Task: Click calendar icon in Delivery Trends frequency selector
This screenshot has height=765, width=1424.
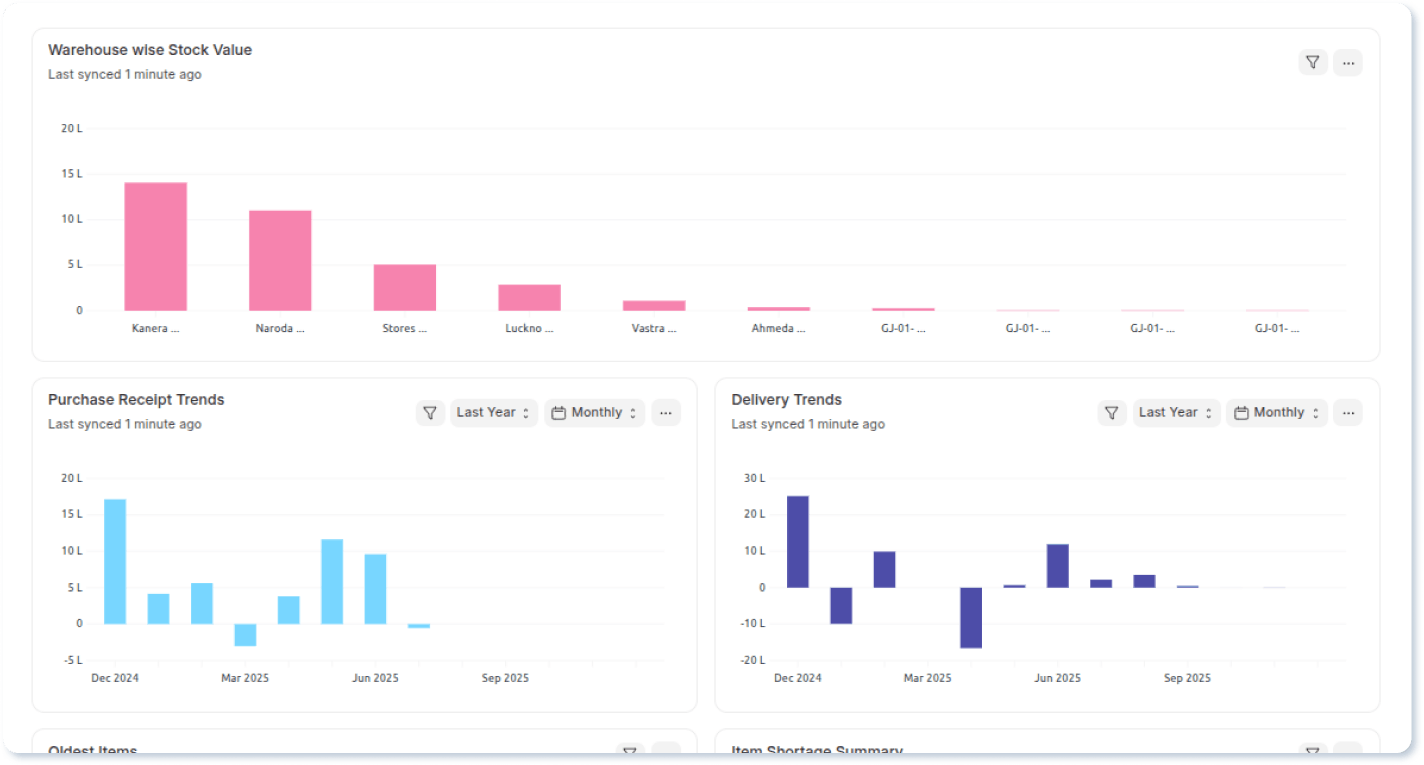Action: [x=1240, y=412]
